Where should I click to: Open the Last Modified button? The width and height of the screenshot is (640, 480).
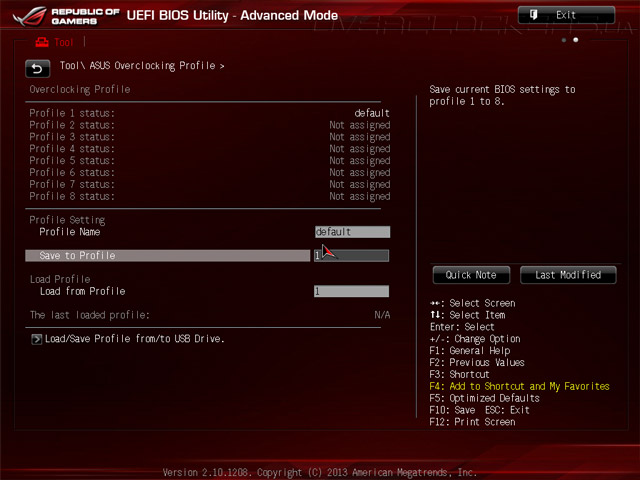click(568, 275)
